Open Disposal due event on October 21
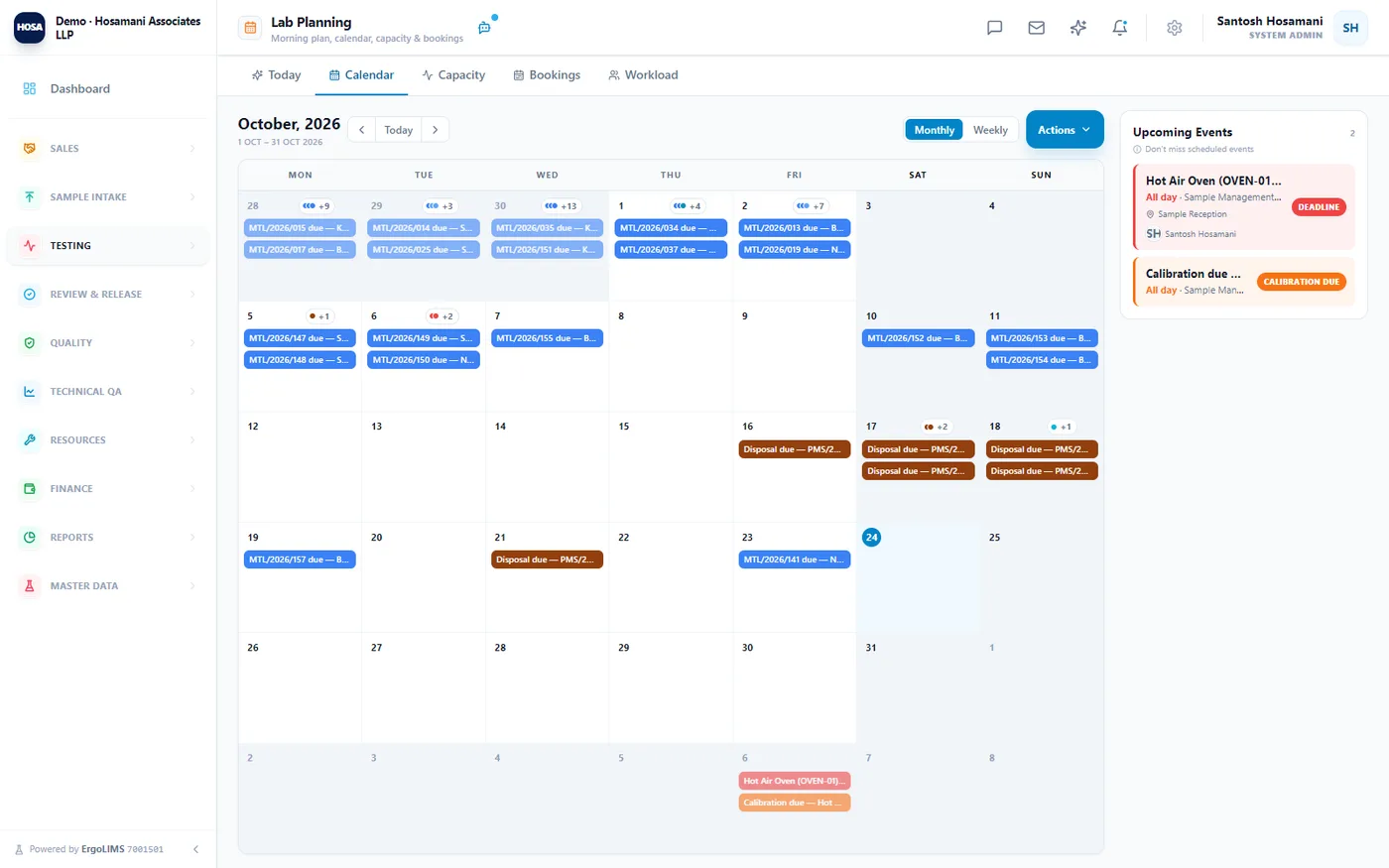This screenshot has width=1389, height=868. point(547,559)
